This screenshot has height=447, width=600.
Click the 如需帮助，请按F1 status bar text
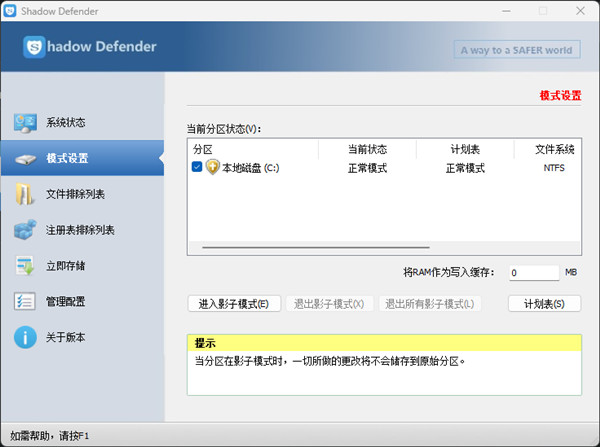[49, 436]
